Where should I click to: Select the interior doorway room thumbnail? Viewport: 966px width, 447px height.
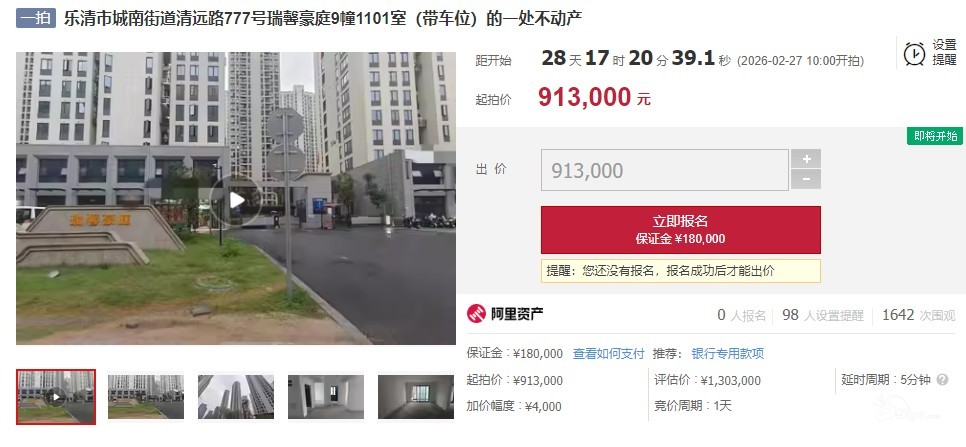point(326,397)
